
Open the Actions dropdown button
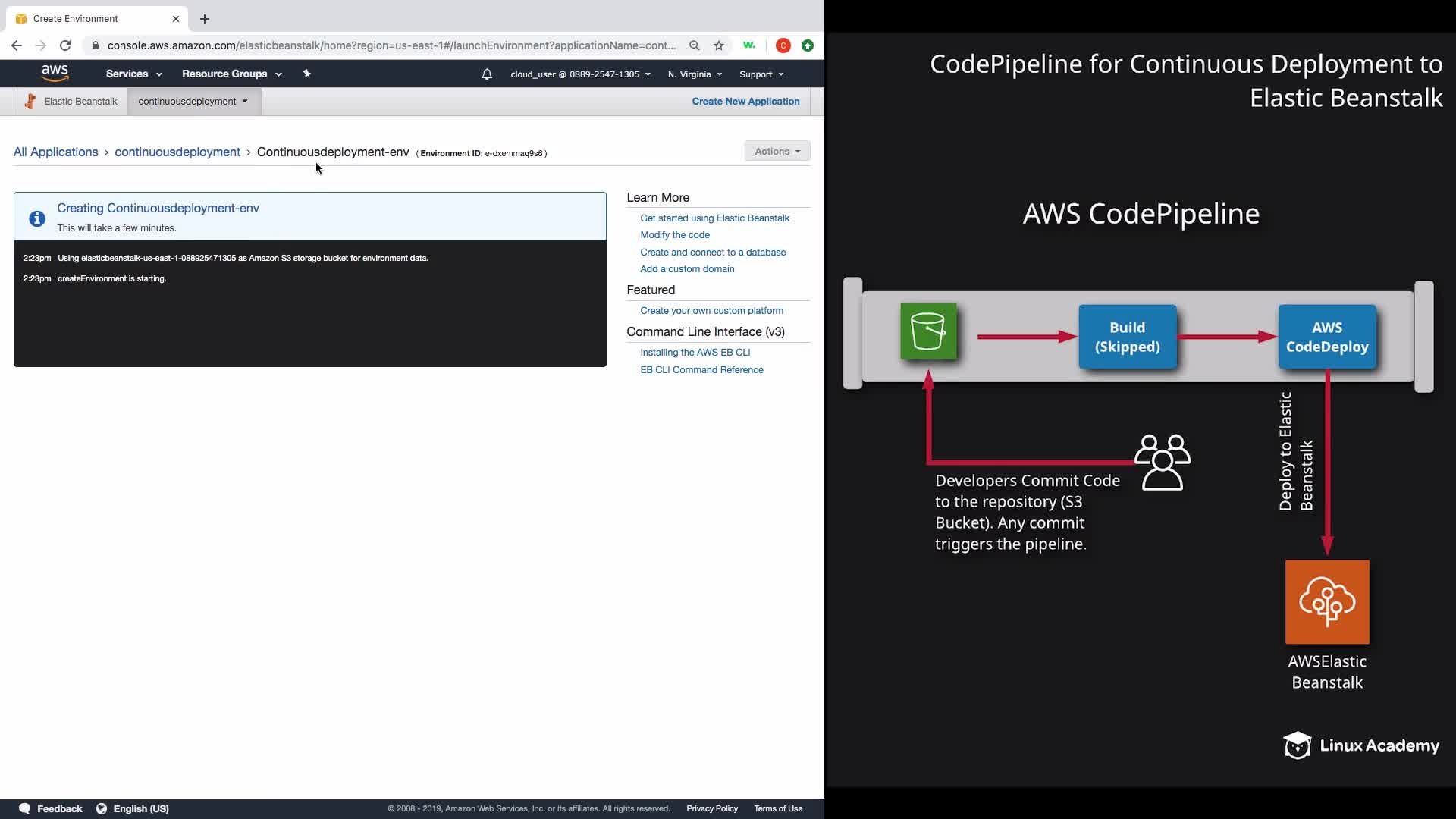777,151
